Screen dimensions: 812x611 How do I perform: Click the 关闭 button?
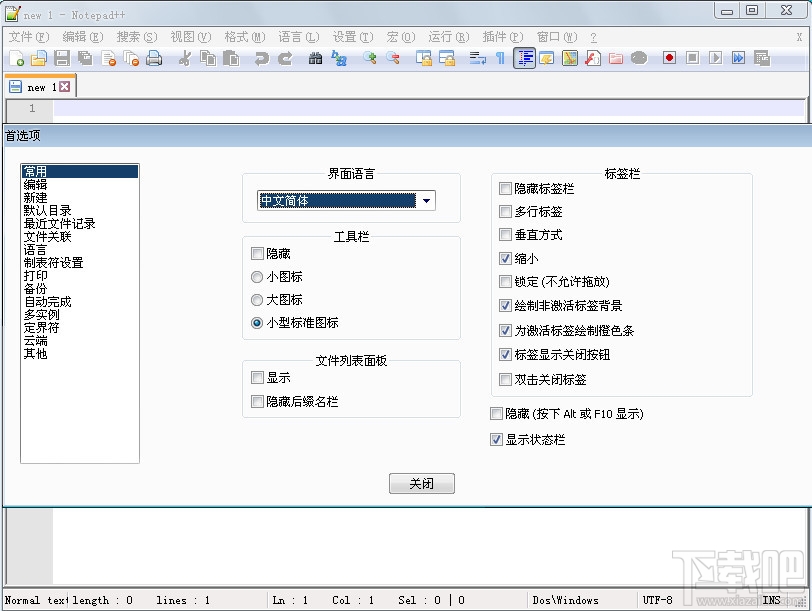[421, 483]
